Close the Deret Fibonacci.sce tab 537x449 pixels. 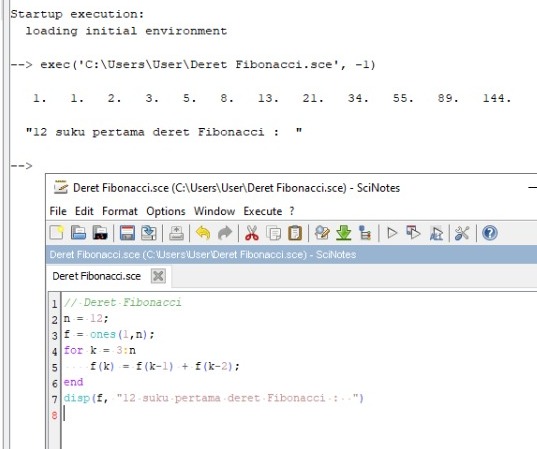click(158, 276)
